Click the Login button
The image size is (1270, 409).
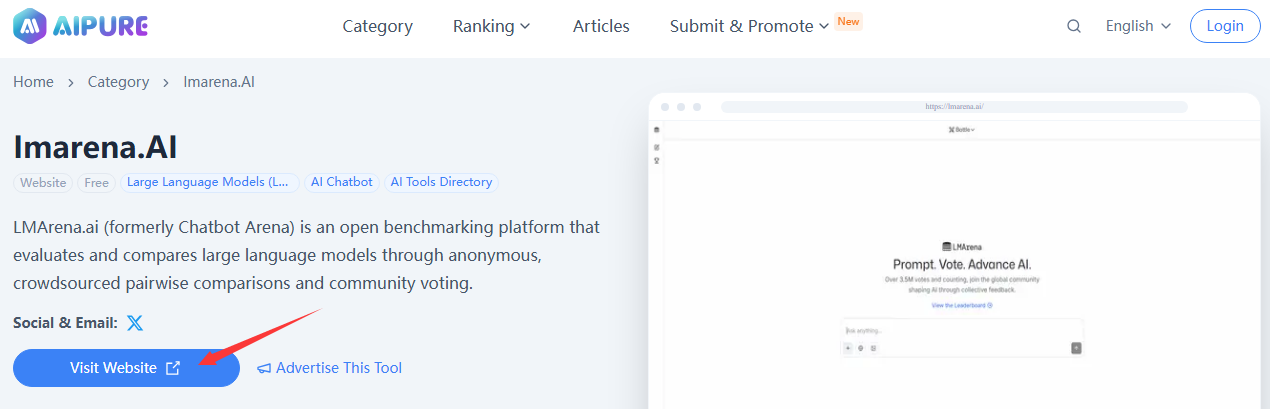click(x=1225, y=26)
